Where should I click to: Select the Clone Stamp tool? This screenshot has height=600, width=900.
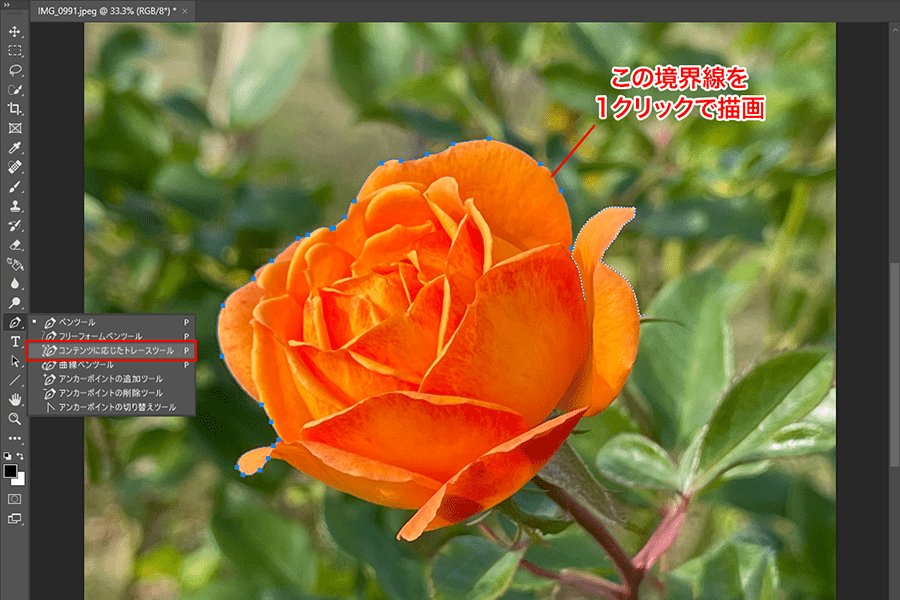(x=14, y=206)
